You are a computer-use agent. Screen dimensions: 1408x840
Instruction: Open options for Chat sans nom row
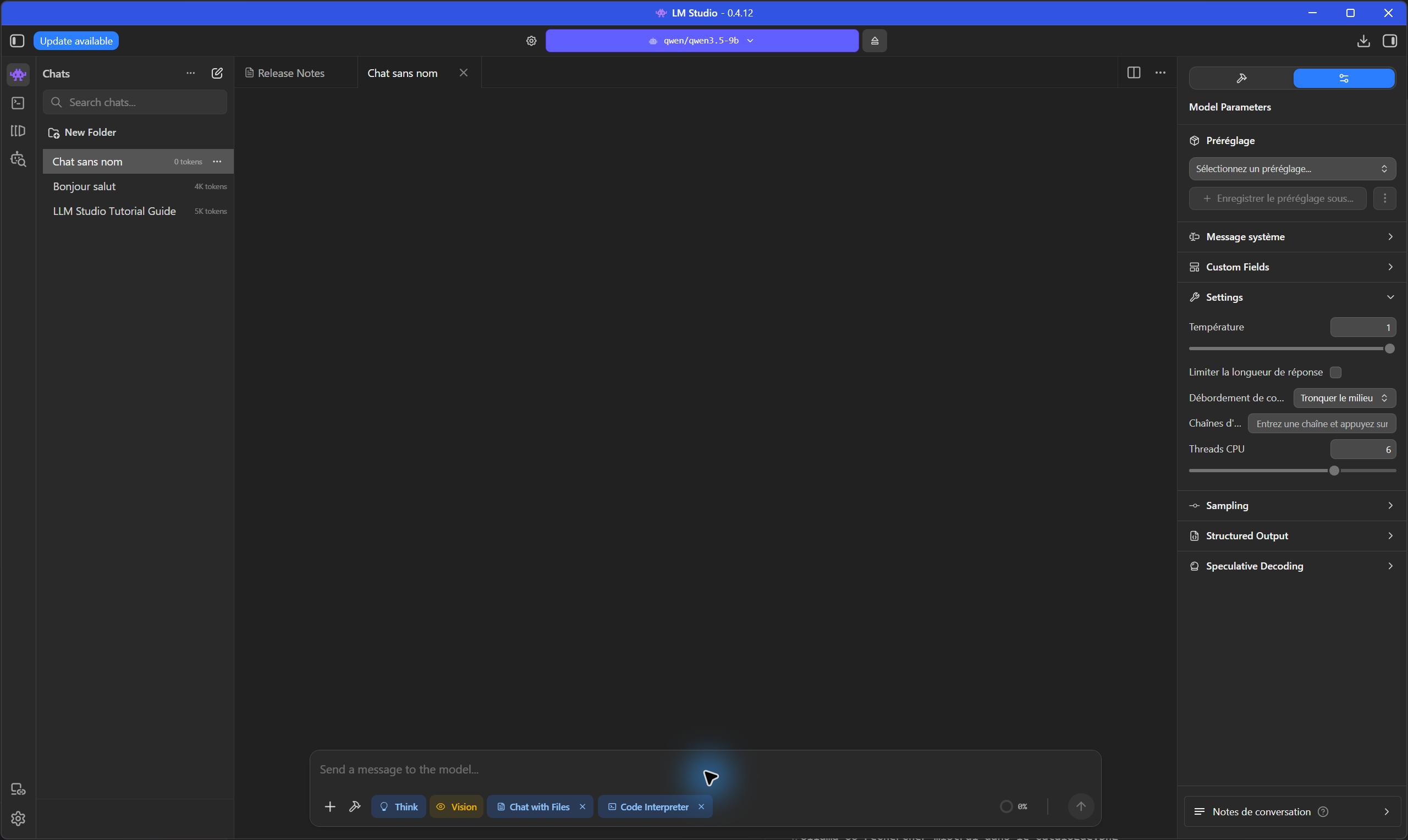pos(217,161)
